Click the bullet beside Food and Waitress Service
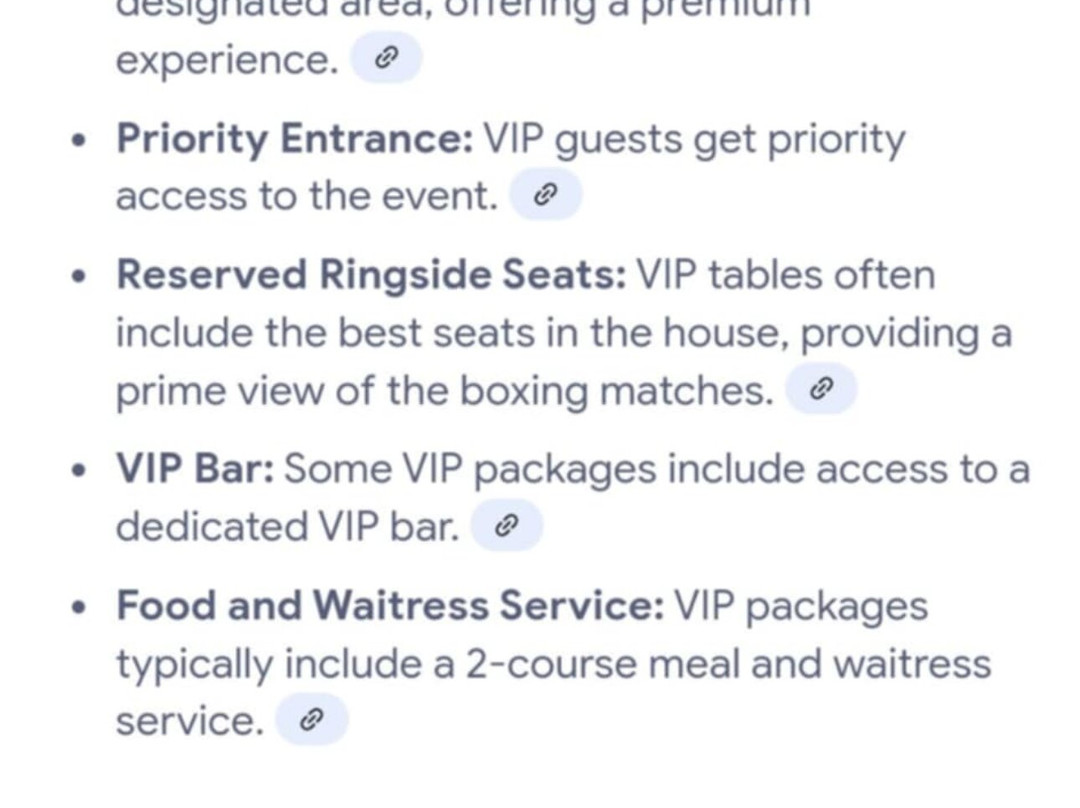This screenshot has width=1080, height=808. pyautogui.click(x=80, y=607)
